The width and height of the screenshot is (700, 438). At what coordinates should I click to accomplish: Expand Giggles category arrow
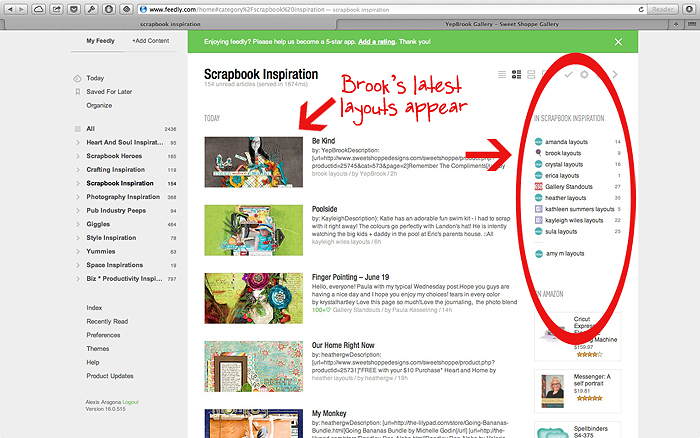click(78, 224)
